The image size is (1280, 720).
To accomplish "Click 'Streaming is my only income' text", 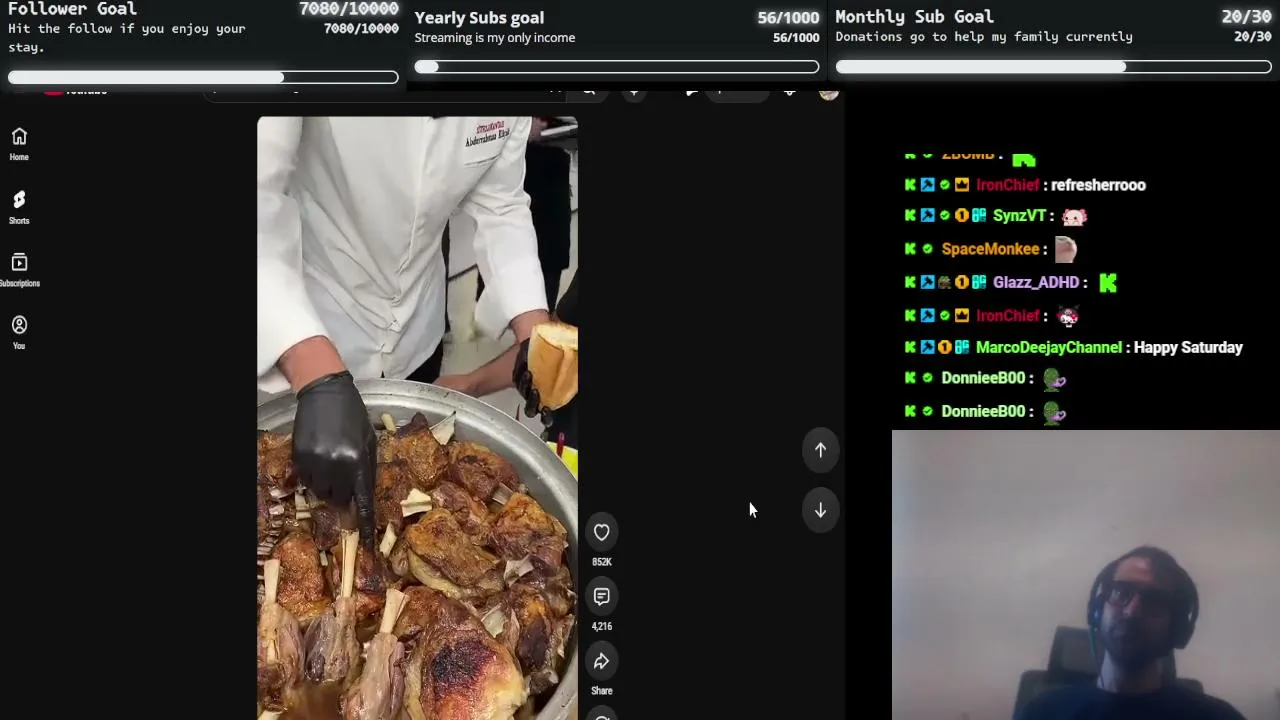I will [x=495, y=38].
